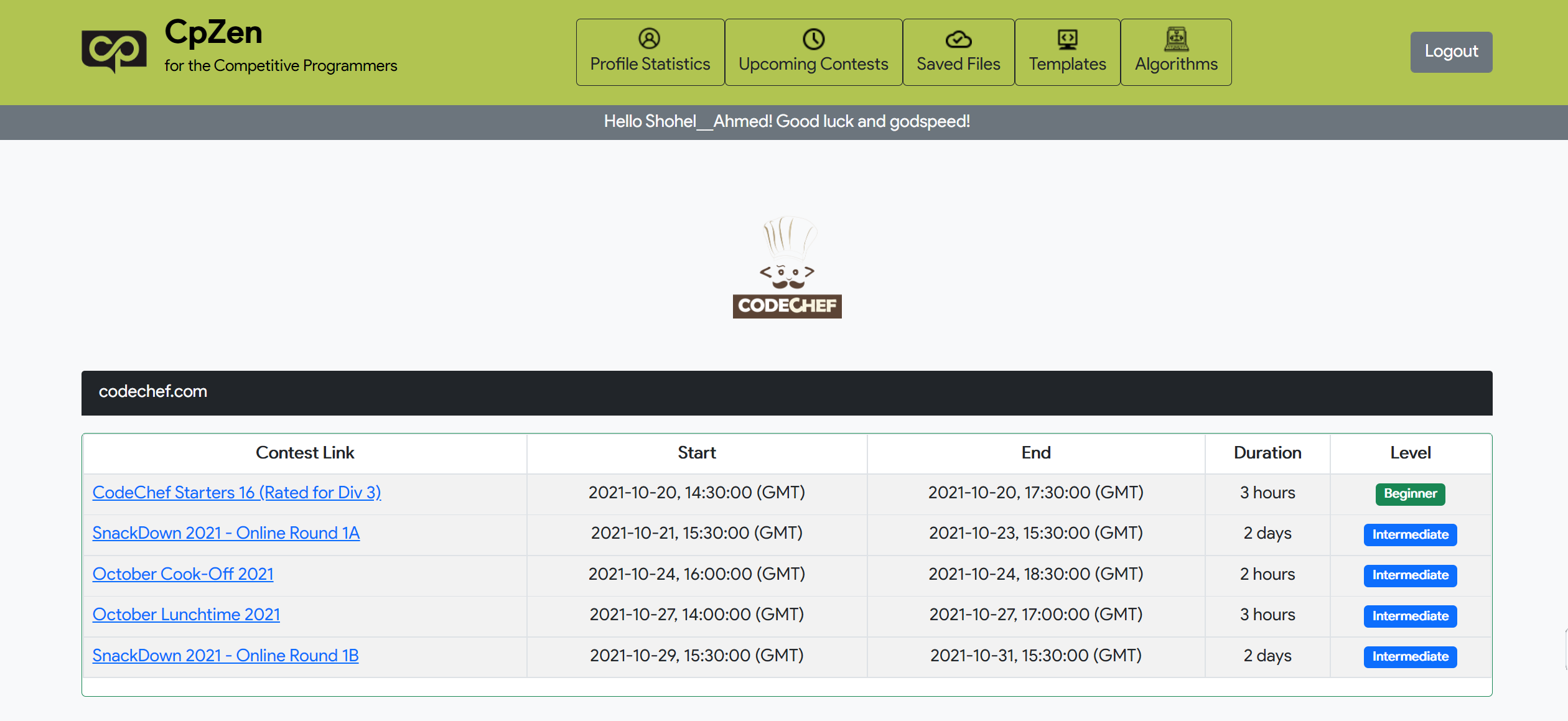This screenshot has height=721, width=1568.
Task: Open the Profile Statistics menu item
Action: click(650, 63)
